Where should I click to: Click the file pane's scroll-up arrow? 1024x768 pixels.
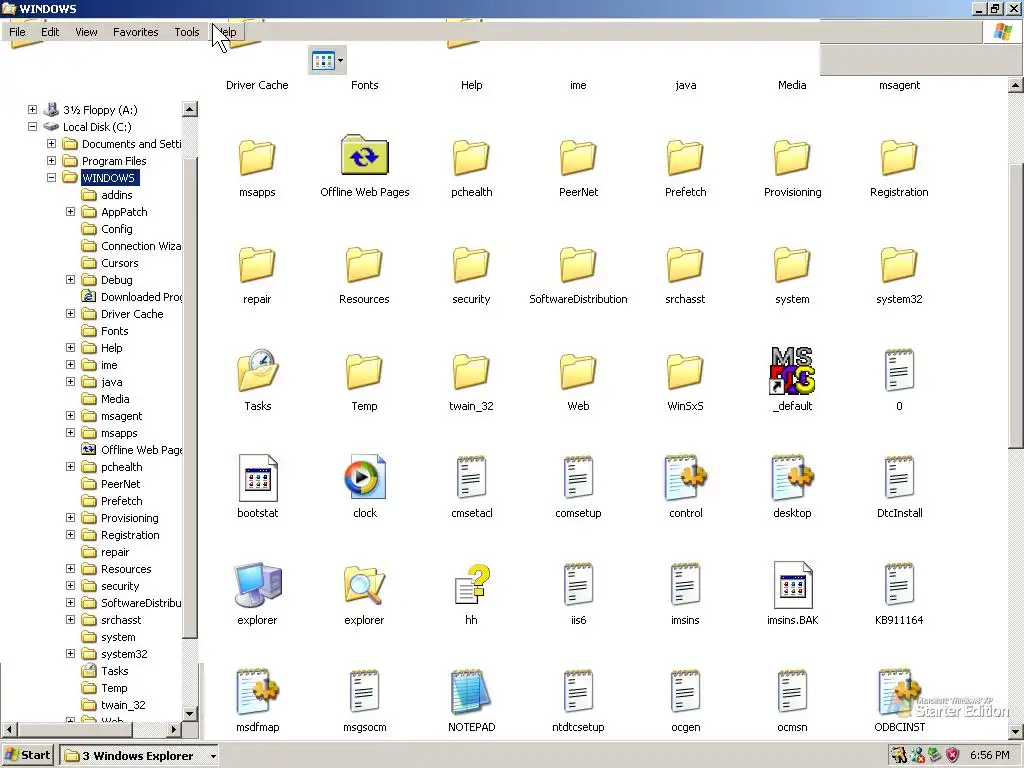1016,85
